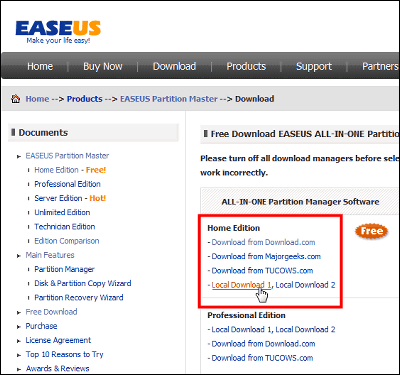Screen dimensions: 400x375
Task: Expand the Purchase arrow in sidebar
Action: 19,326
